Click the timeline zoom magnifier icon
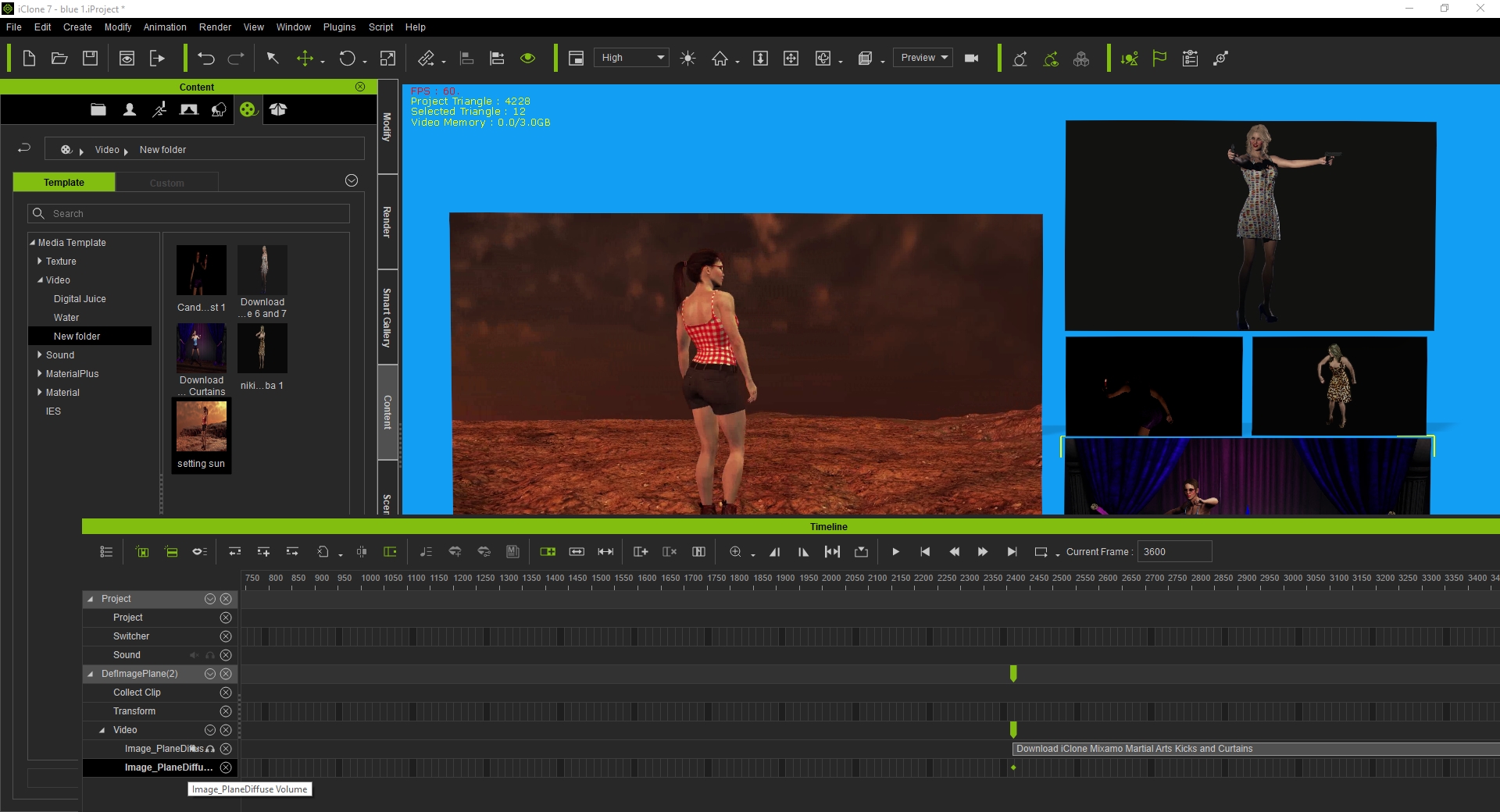The width and height of the screenshot is (1500, 812). pos(735,552)
